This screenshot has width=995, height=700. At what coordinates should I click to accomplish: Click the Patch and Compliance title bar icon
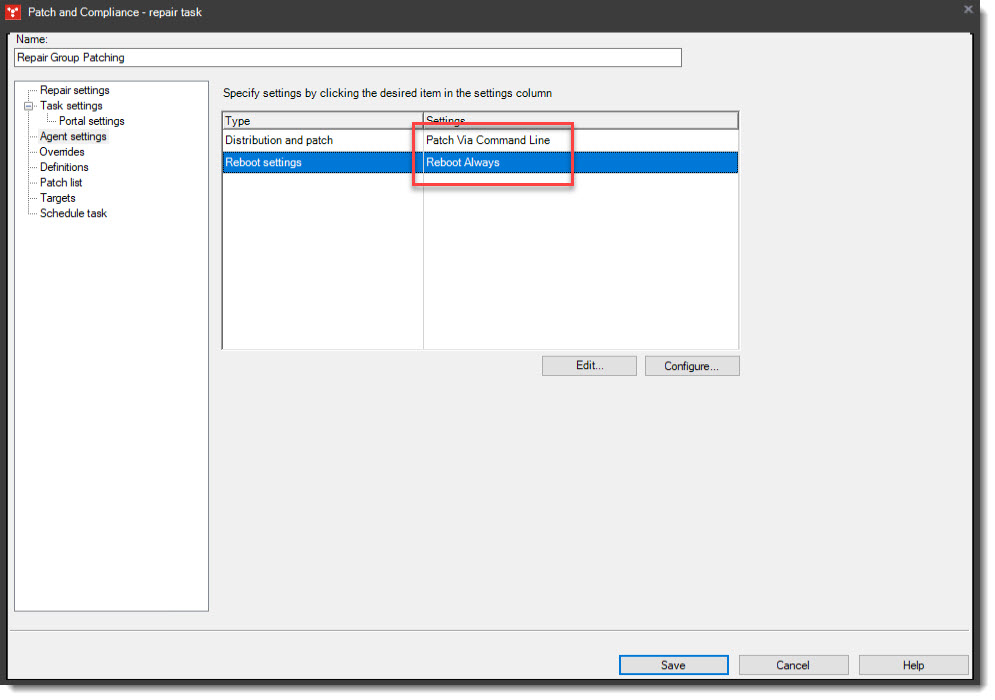point(14,13)
